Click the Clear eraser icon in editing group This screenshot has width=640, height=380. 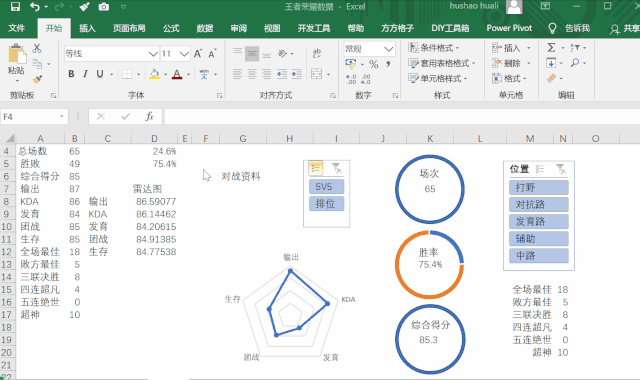click(551, 78)
